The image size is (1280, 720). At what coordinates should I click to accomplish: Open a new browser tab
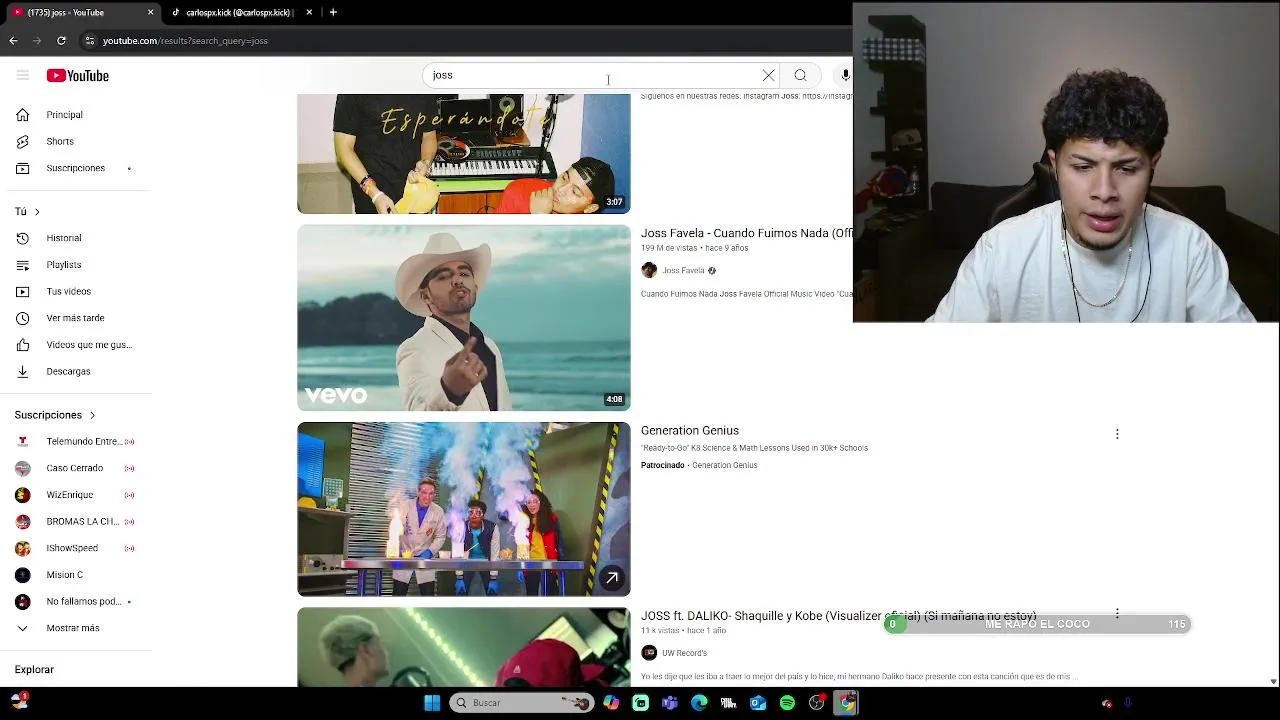[x=333, y=12]
